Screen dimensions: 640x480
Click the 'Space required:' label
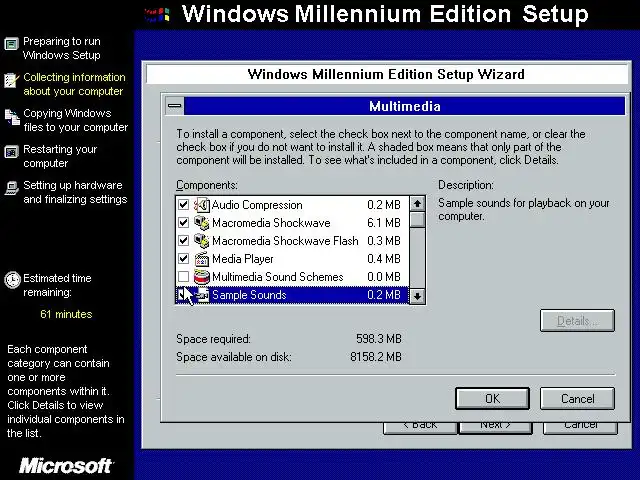pyautogui.click(x=213, y=339)
